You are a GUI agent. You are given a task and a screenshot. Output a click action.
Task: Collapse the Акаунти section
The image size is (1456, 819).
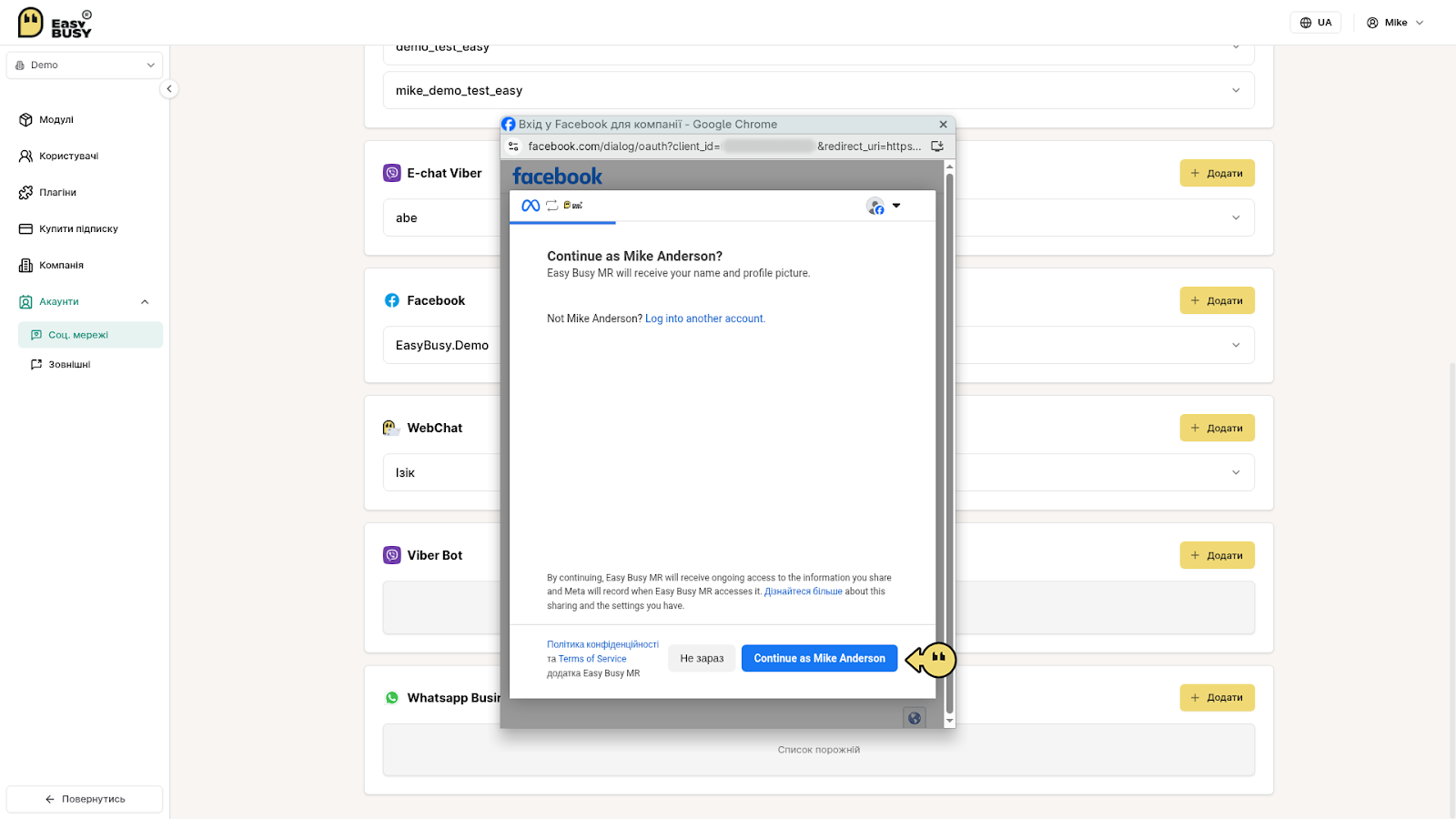145,302
